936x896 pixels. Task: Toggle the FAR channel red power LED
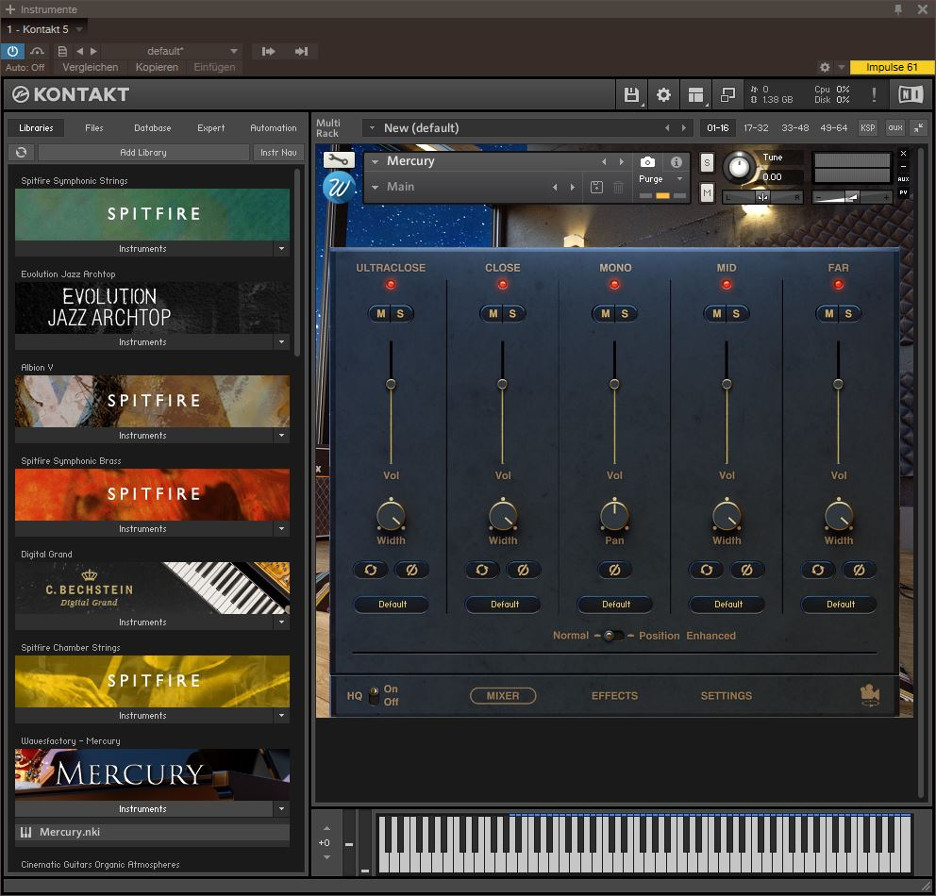[839, 285]
